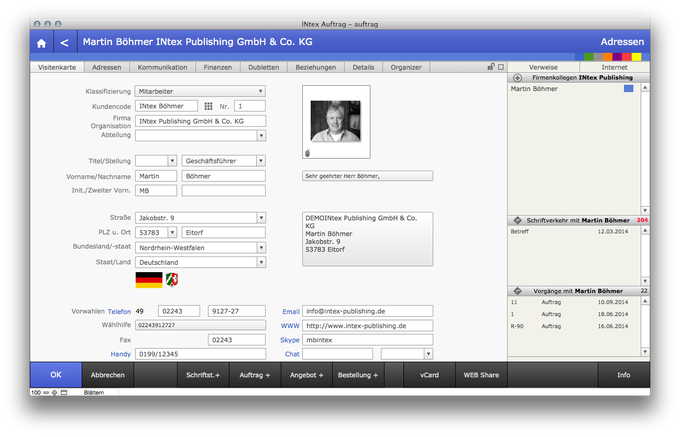Open the Stellung Geschäftsführer dropdown
Viewport: 680px width, 437px height.
(261, 161)
